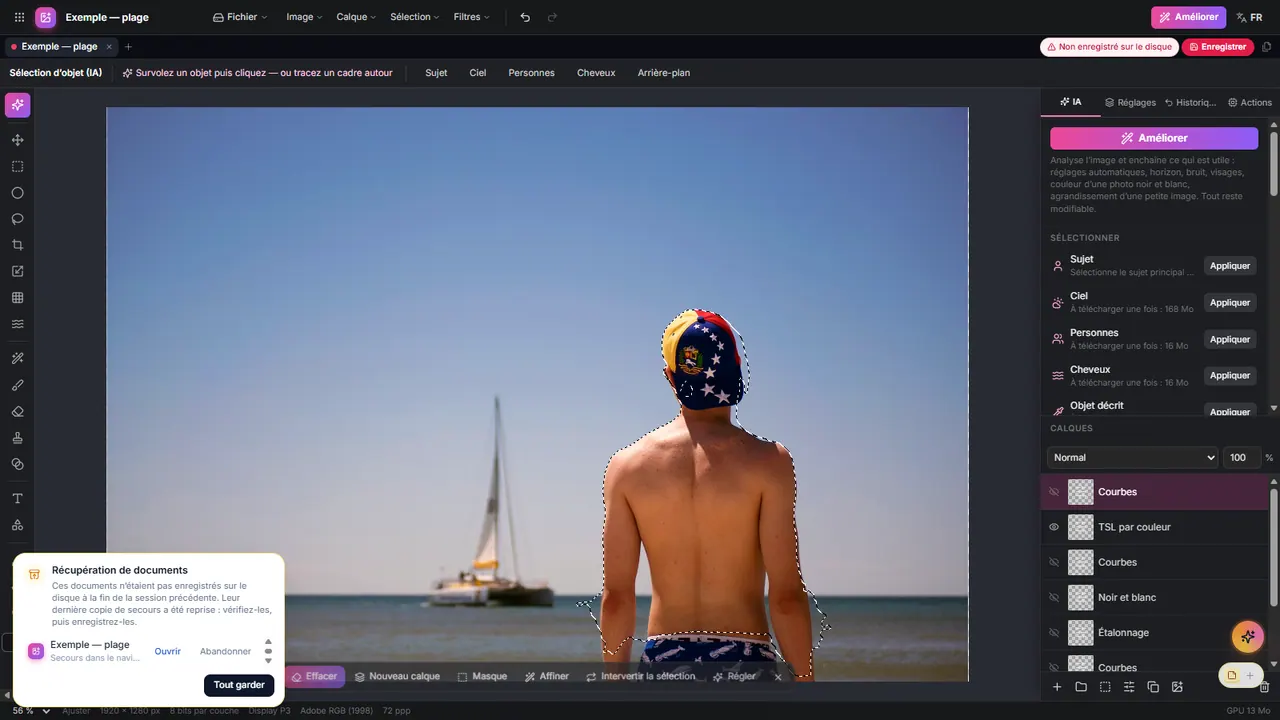This screenshot has height=720, width=1280.
Task: Open the Filtres menu
Action: (471, 17)
